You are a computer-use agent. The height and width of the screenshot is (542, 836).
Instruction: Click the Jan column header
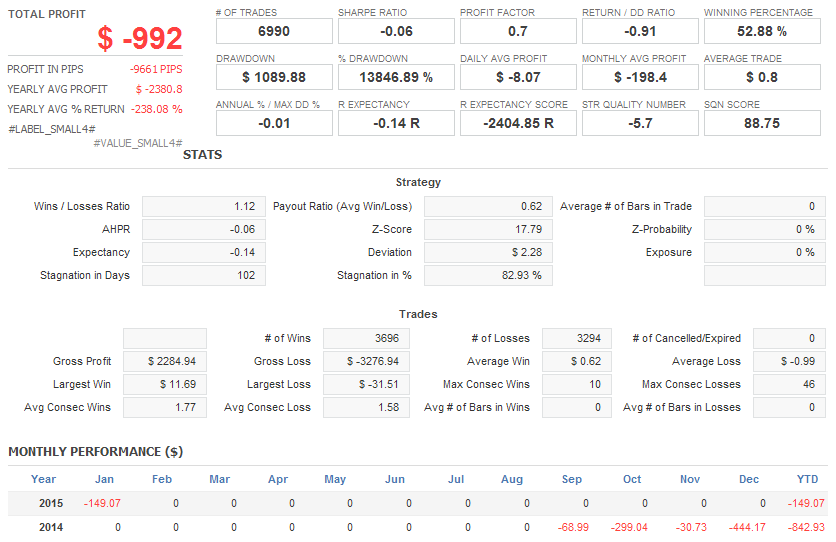pos(104,479)
